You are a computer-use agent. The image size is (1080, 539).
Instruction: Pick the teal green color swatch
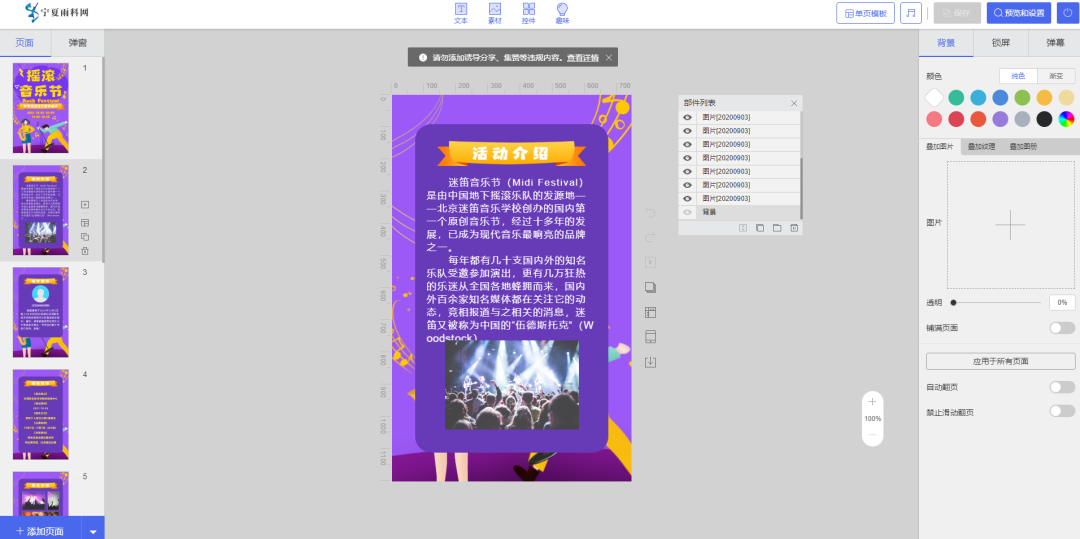coord(955,98)
